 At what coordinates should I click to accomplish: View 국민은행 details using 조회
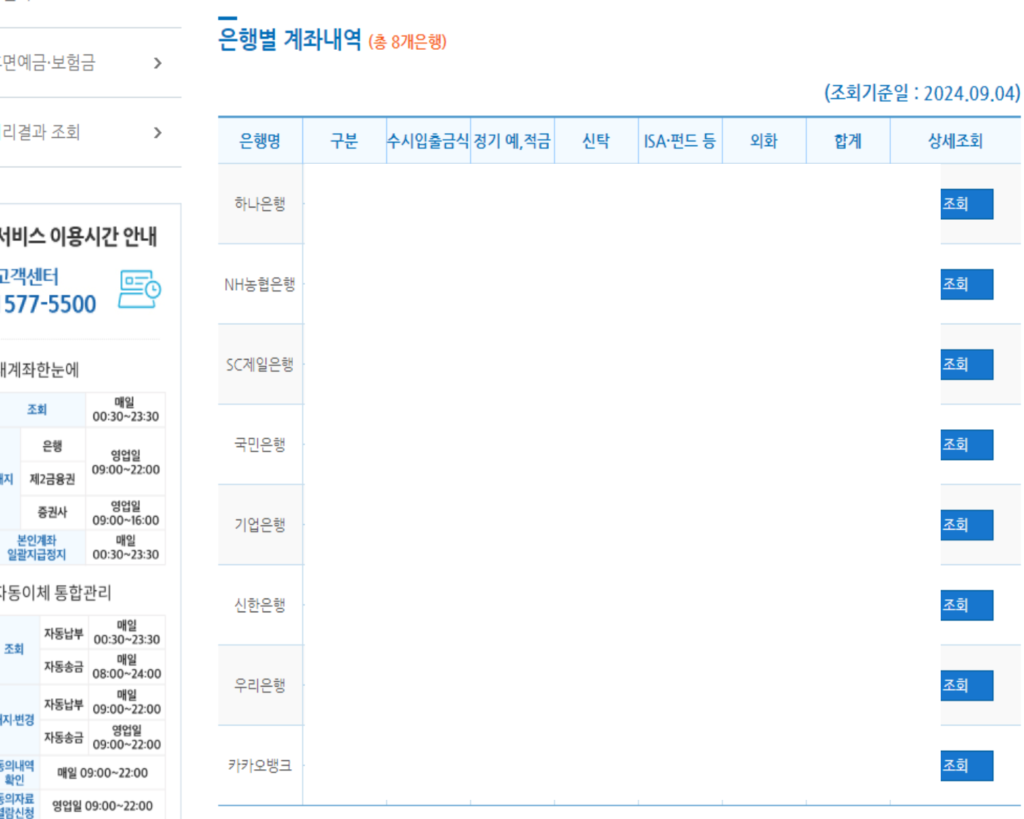[964, 444]
